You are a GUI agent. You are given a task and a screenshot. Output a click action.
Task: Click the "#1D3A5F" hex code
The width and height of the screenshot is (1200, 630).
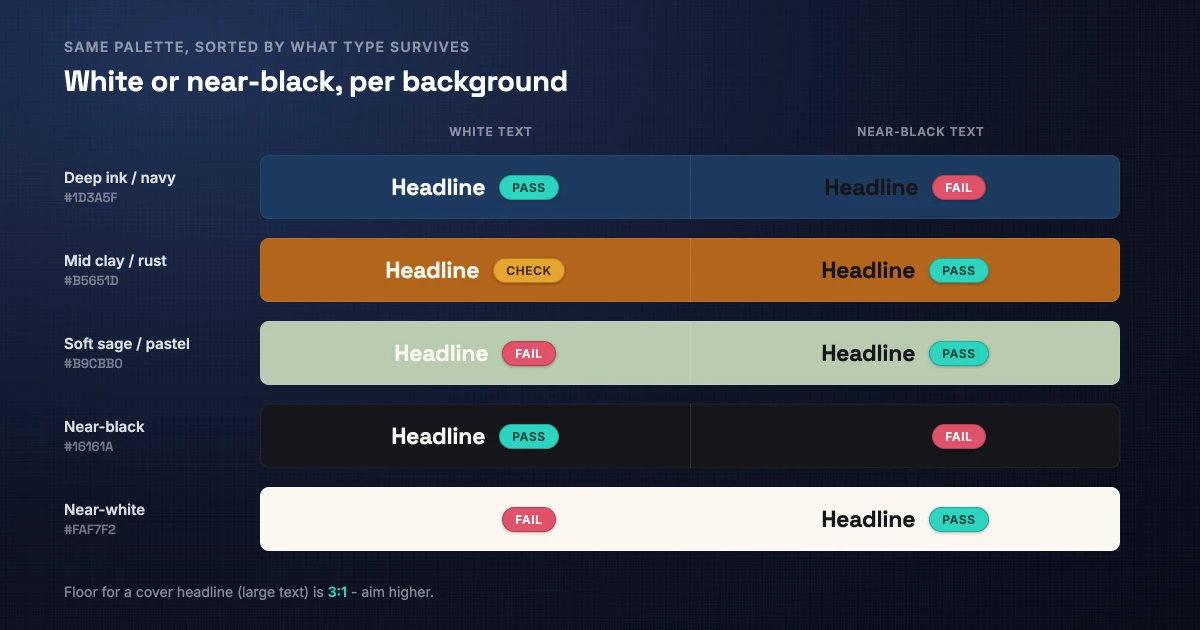(90, 198)
